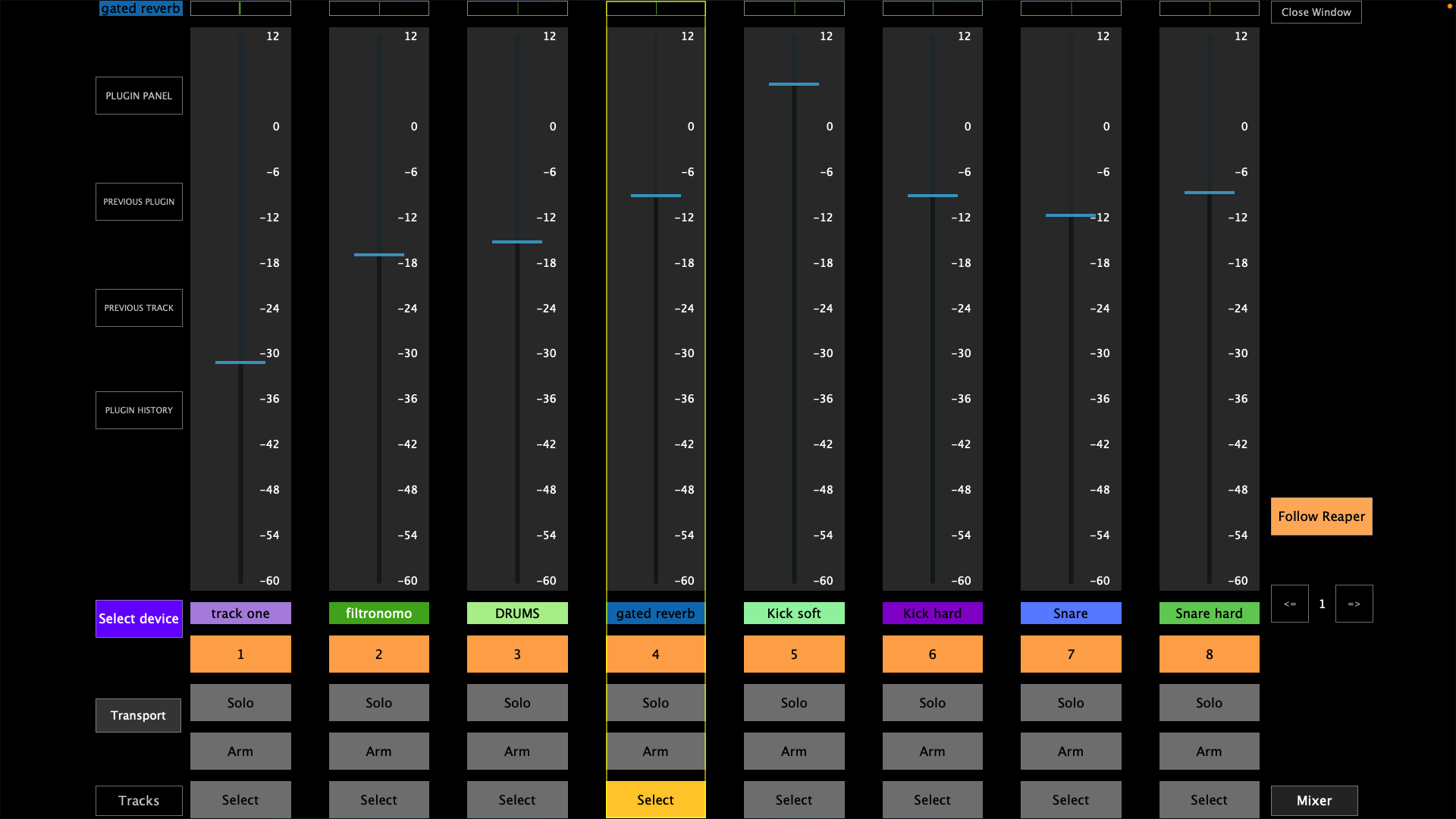Go to Previous Plugin
The image size is (1456, 819).
139,202
